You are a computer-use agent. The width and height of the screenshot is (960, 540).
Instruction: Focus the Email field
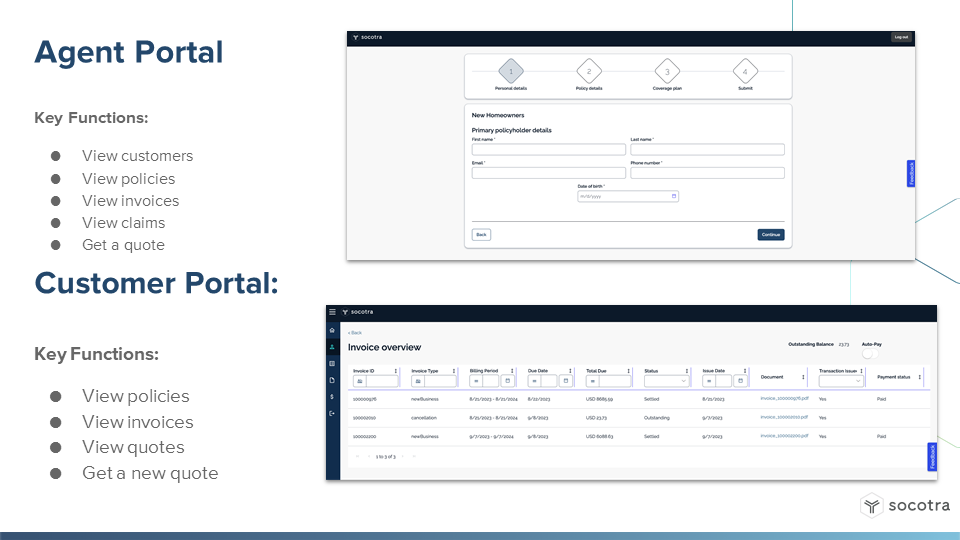pyautogui.click(x=549, y=173)
